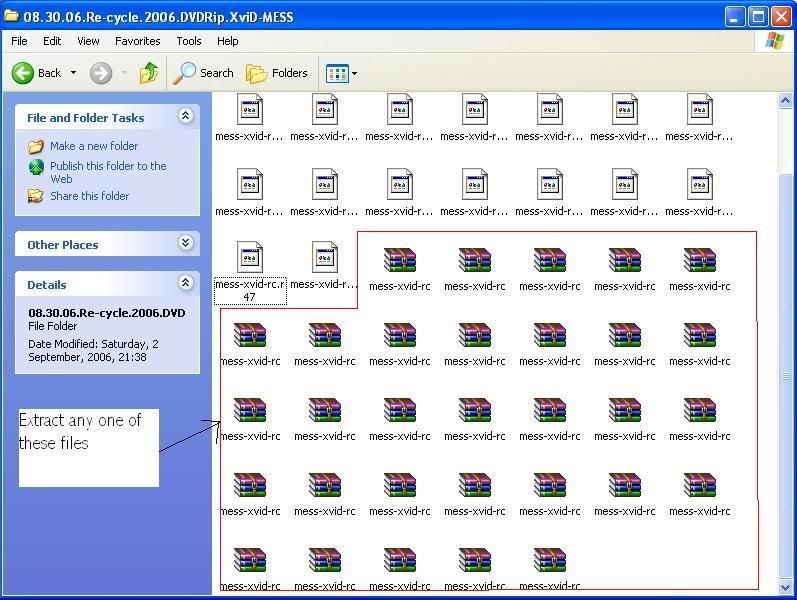Open the Edit menu
Screen dimensions: 797x600
pyautogui.click(x=52, y=41)
